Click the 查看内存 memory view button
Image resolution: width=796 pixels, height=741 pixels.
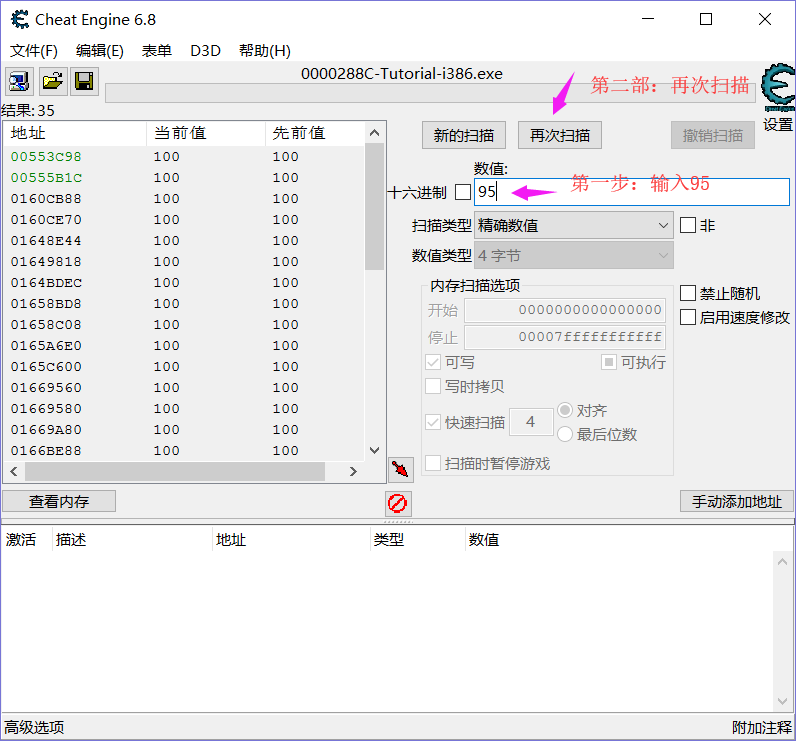(x=59, y=501)
